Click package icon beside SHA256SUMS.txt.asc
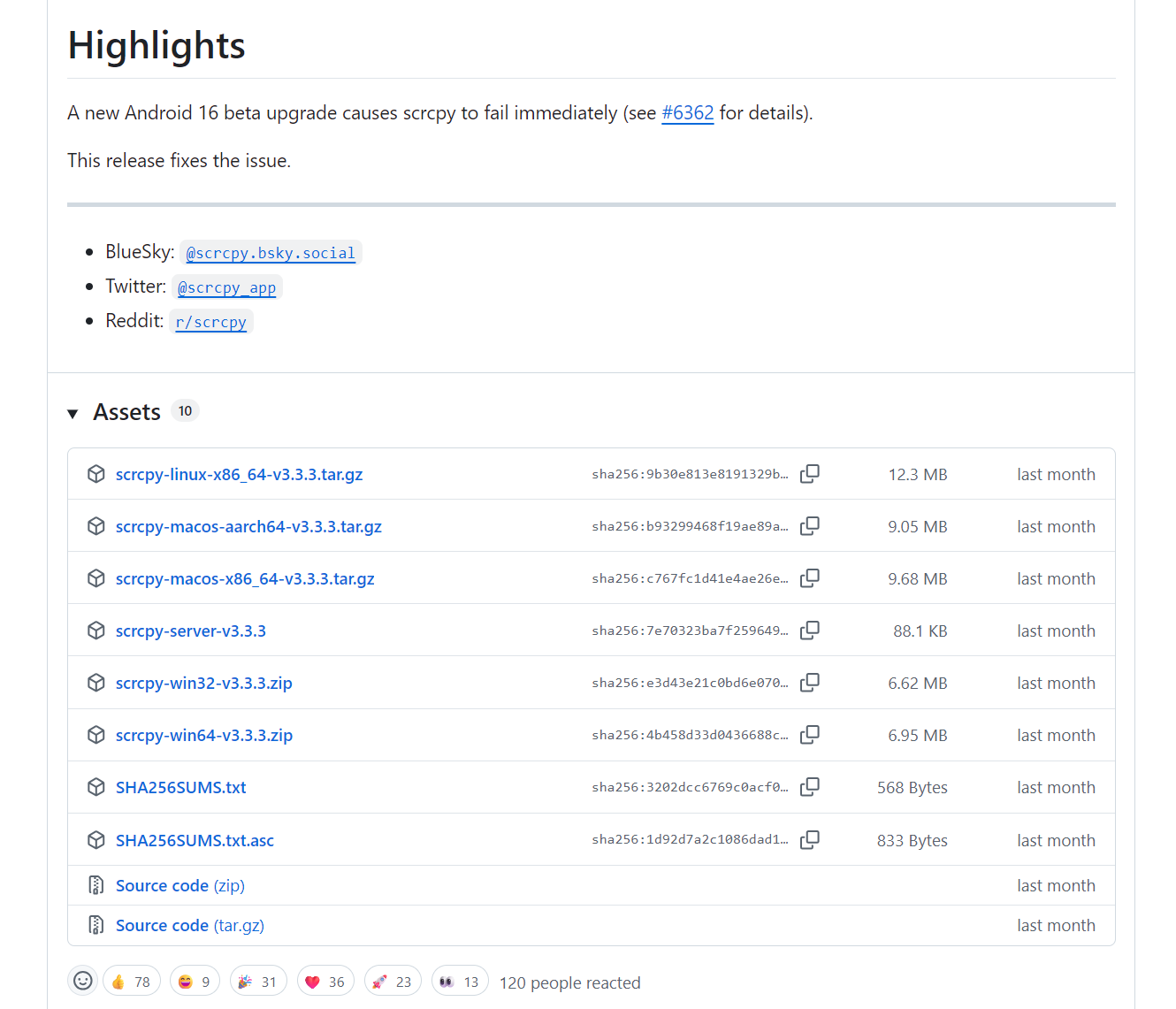1176x1009 pixels. pos(96,840)
